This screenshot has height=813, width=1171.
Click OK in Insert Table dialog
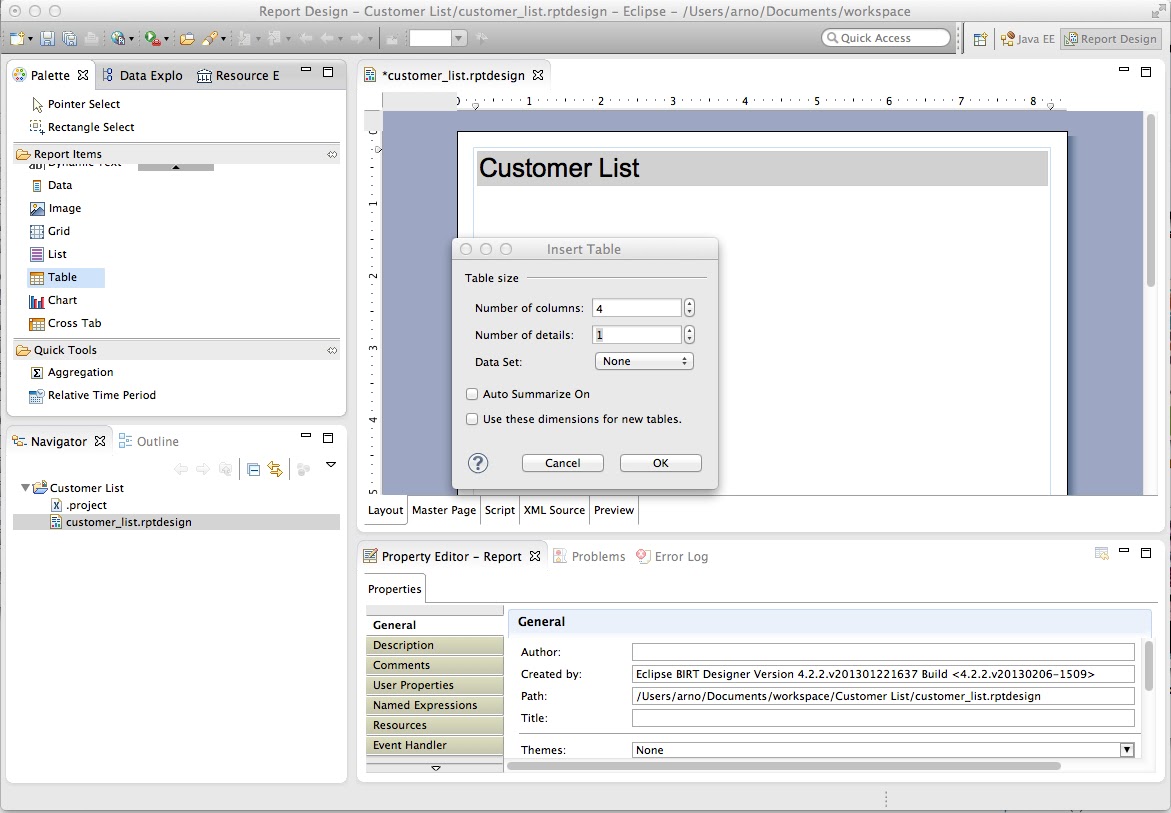point(661,463)
